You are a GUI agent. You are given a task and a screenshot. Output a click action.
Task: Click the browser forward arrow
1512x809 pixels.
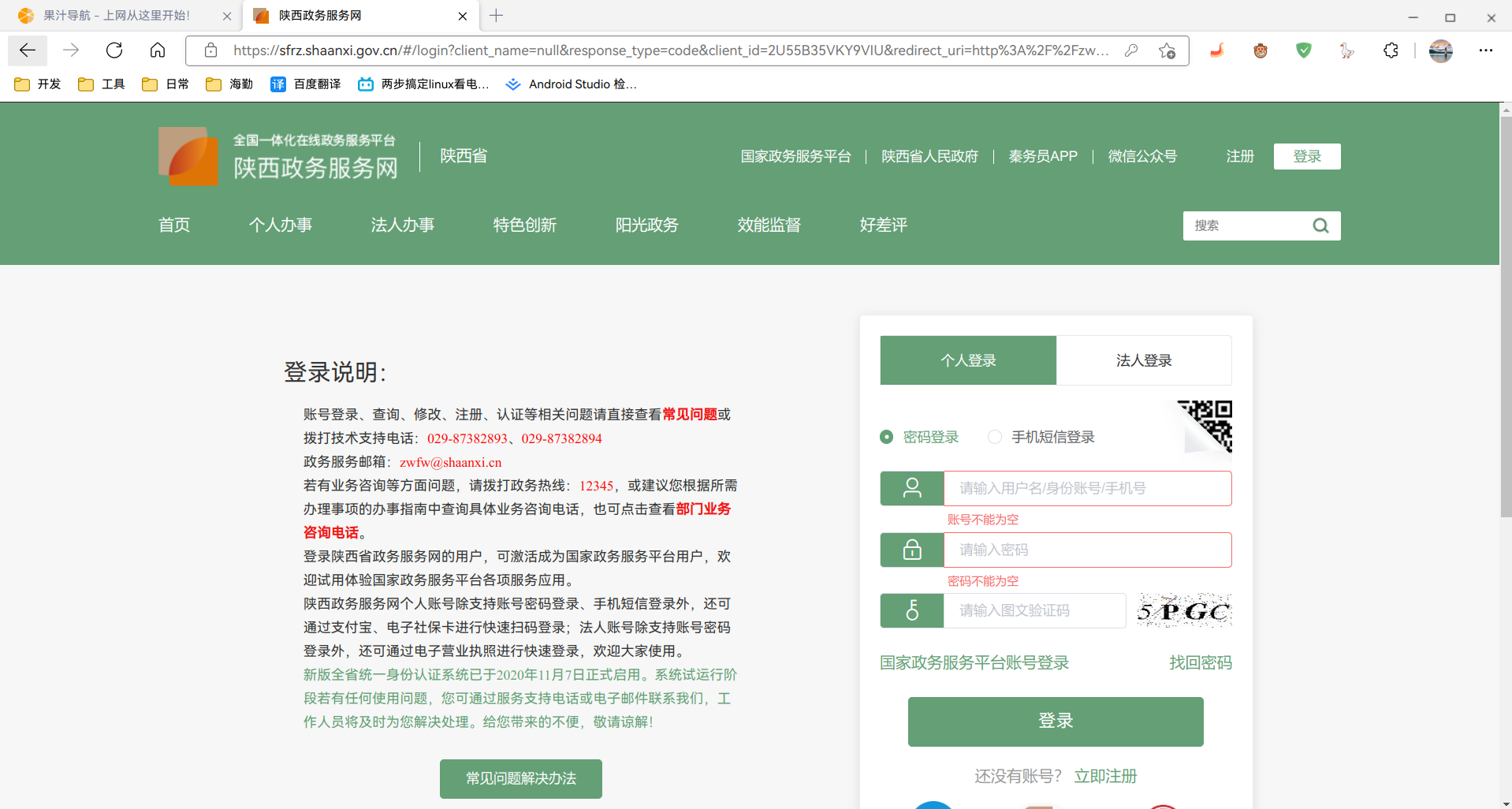[71, 50]
